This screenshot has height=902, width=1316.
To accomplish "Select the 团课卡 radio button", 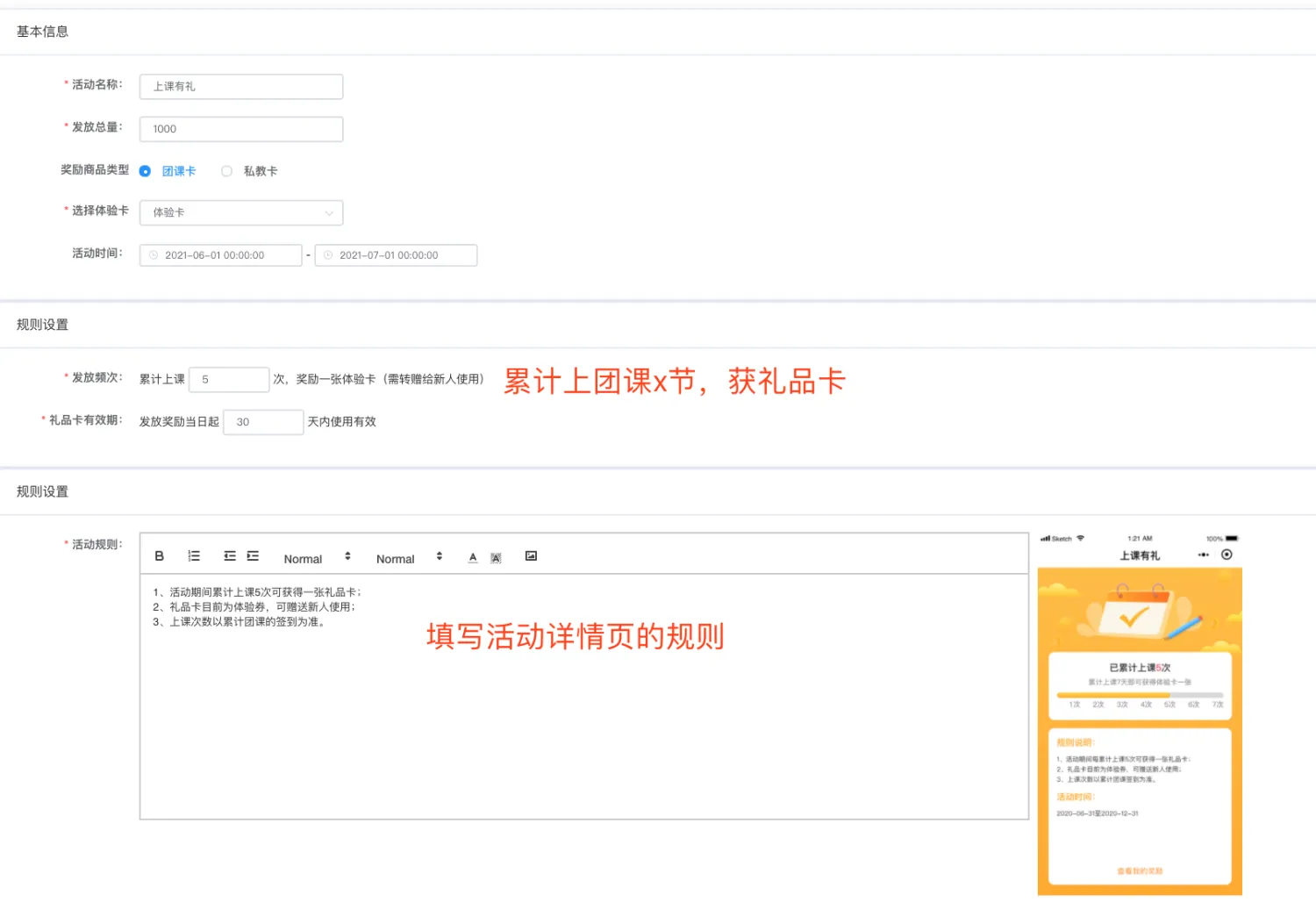I will coord(146,171).
